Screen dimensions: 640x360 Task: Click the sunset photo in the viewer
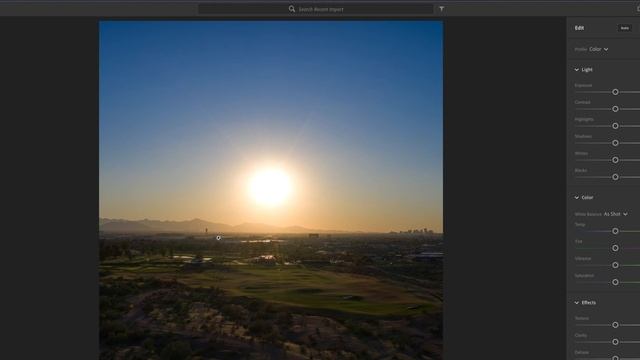pos(271,191)
